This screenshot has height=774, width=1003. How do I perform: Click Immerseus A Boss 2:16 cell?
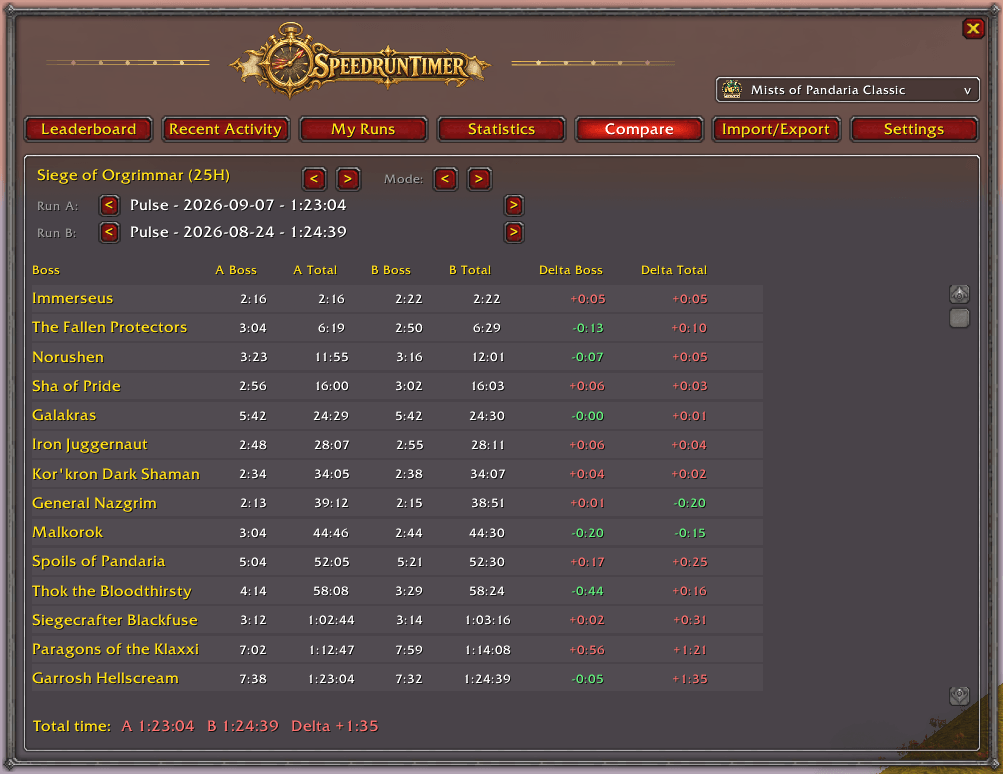253,299
